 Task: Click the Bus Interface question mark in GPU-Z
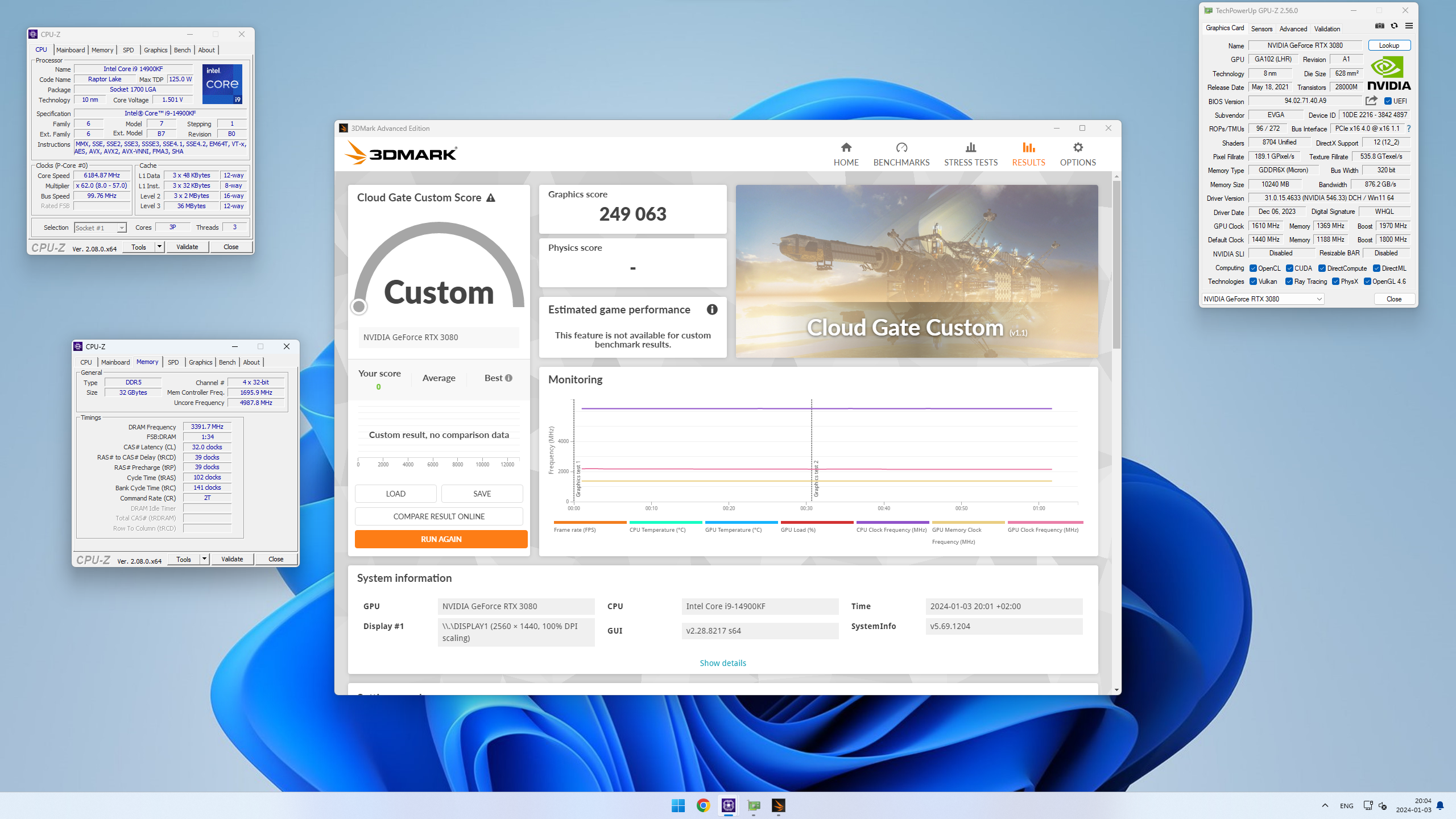(x=1409, y=129)
